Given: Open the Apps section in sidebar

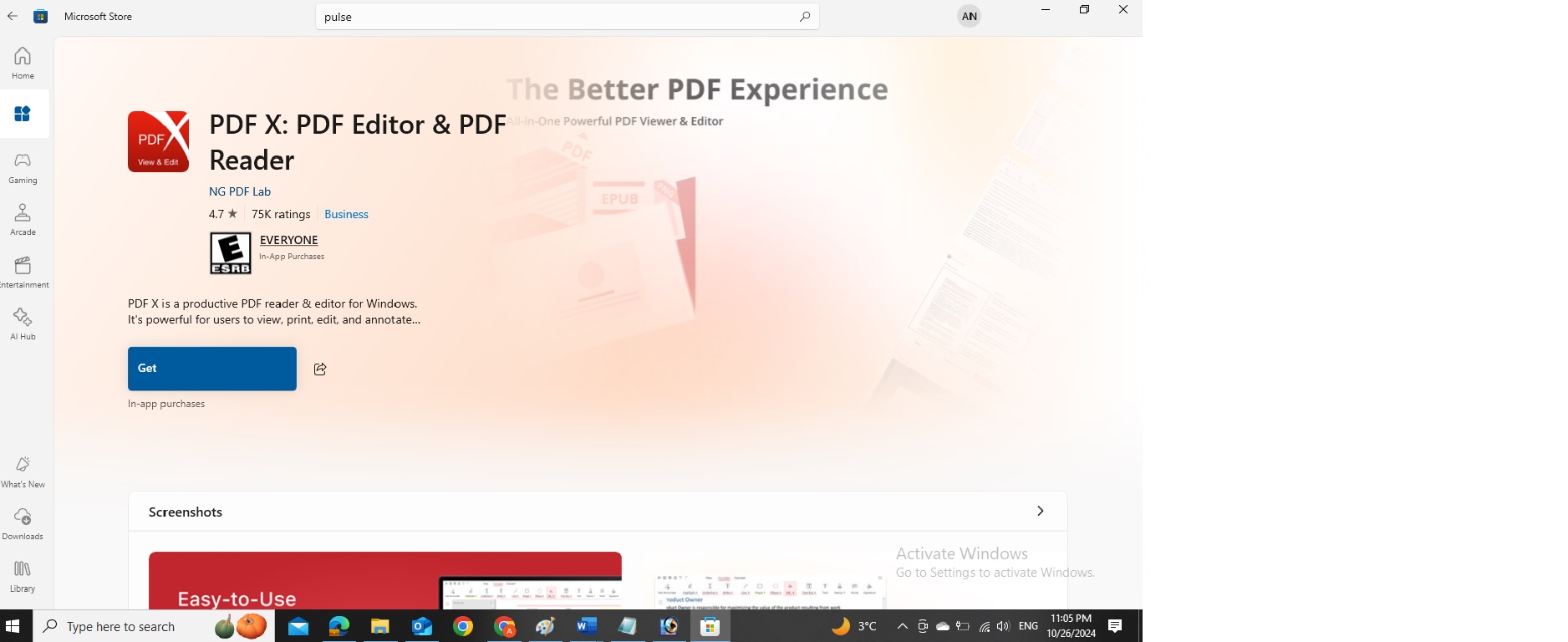Looking at the screenshot, I should pos(23,114).
